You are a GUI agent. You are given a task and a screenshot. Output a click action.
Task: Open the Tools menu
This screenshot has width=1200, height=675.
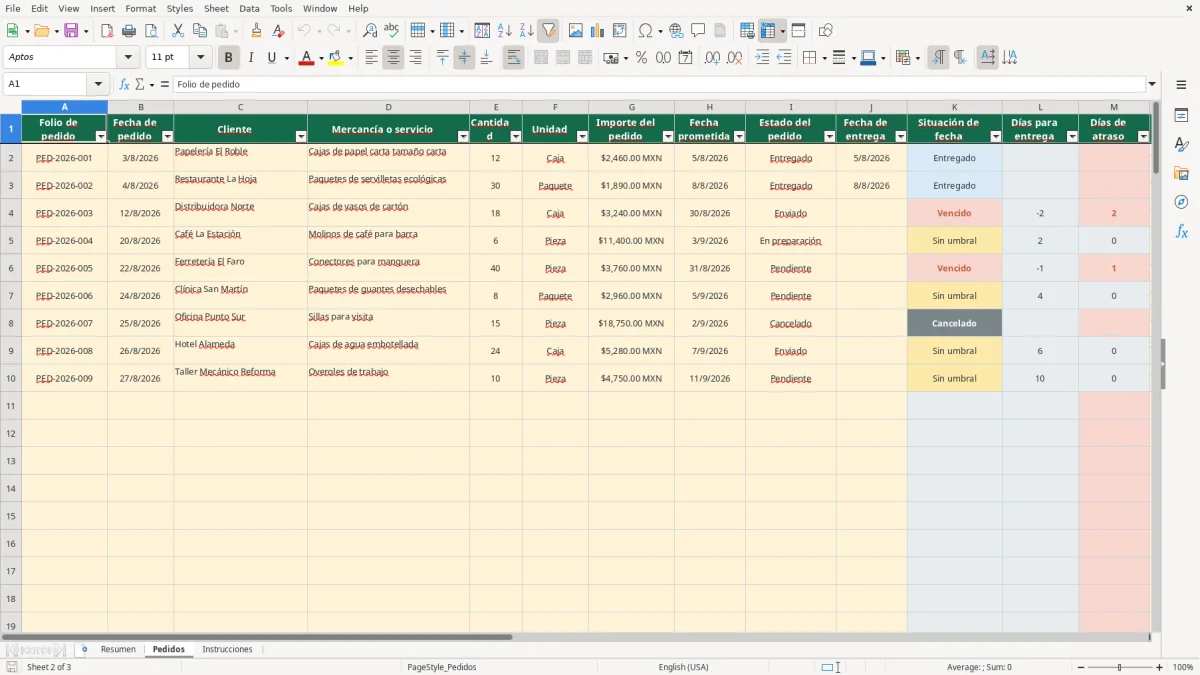[281, 8]
